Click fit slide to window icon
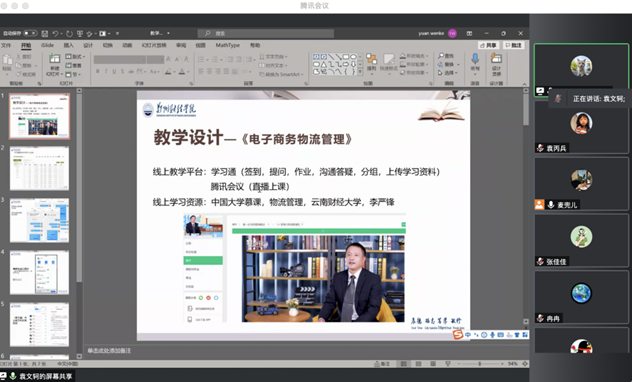Viewport: 632px width, 382px height. (x=525, y=364)
